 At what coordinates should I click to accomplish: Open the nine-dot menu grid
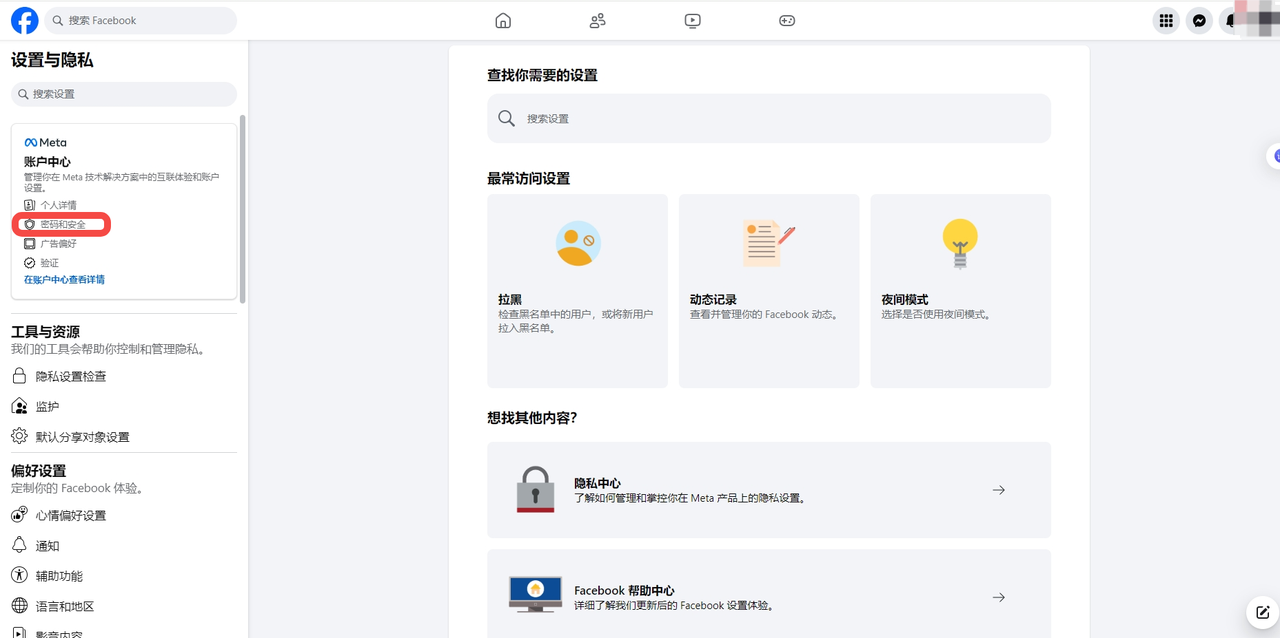(1165, 20)
